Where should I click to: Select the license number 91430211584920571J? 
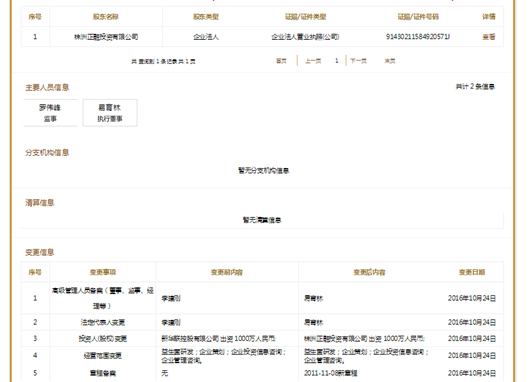click(x=418, y=37)
